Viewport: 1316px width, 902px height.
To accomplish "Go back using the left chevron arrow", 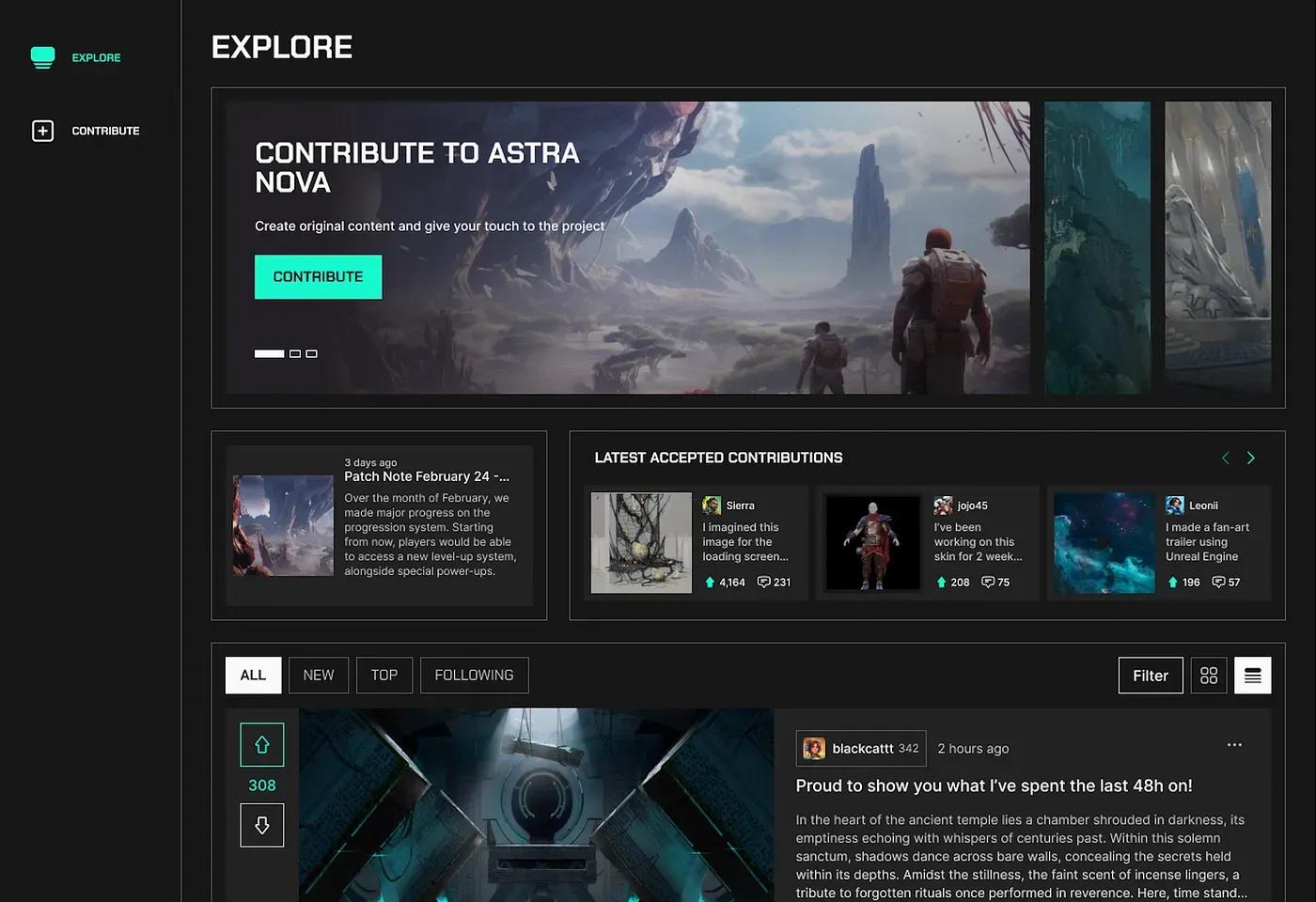I will (1225, 458).
